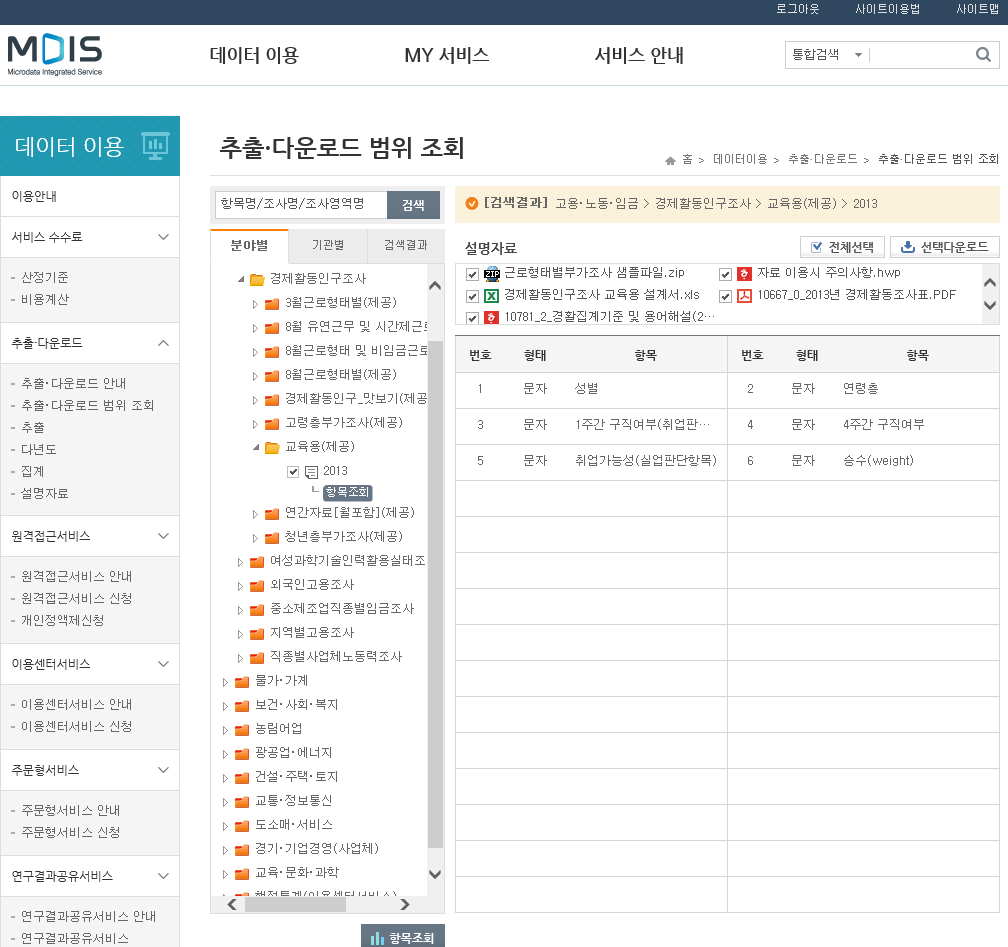Viewport: 1008px width, 947px height.
Task: Click the home icon in breadcrumb
Action: pos(670,160)
